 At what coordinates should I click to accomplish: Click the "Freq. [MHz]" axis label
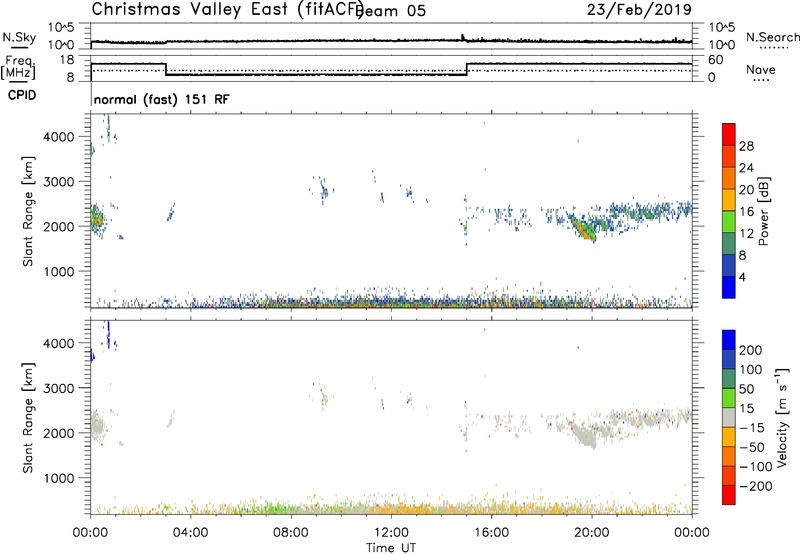(18, 67)
